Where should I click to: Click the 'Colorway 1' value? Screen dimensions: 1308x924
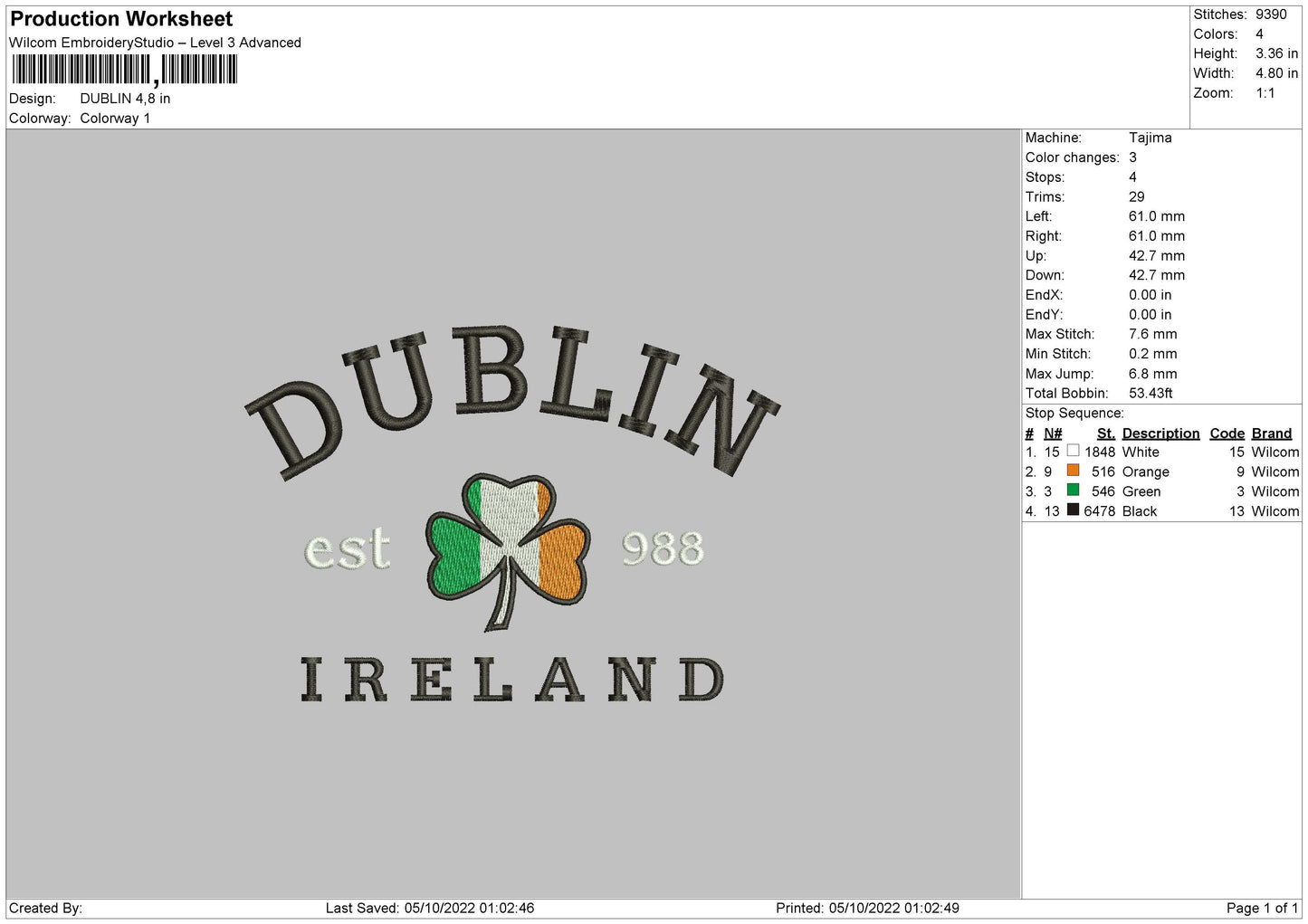115,119
